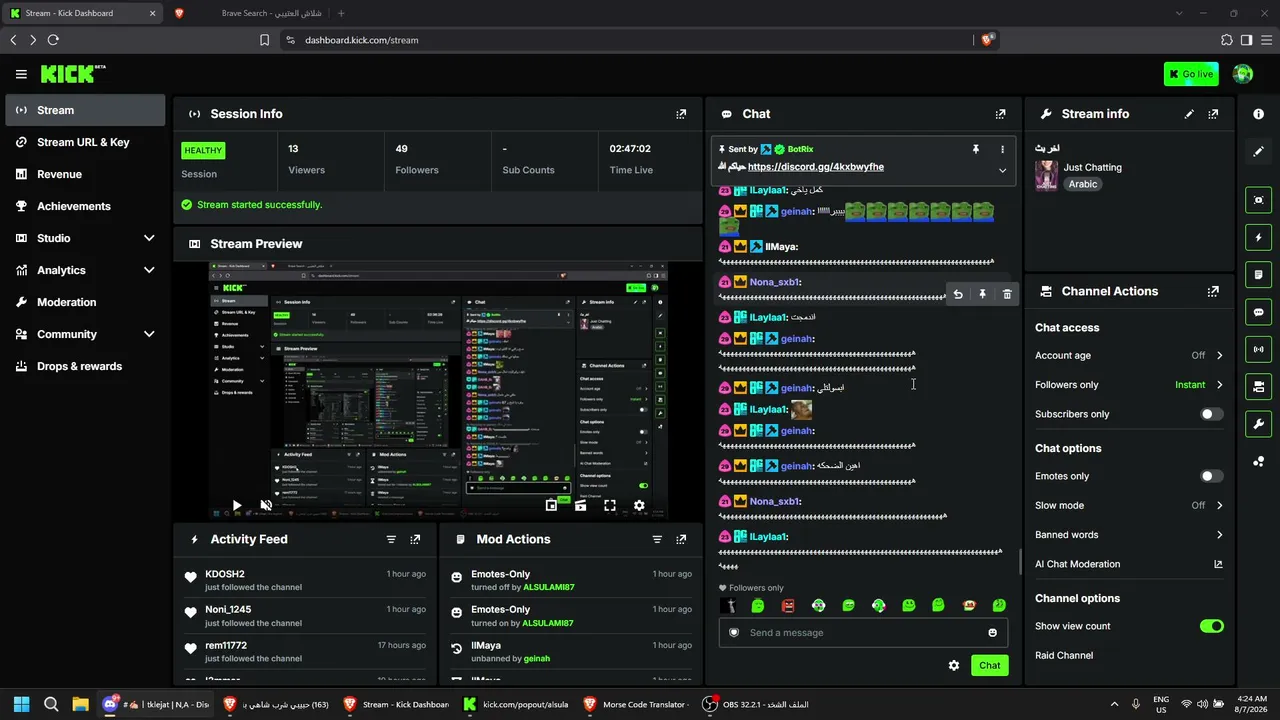The image size is (1280, 720).
Task: Enter fullscreen in stream preview
Action: point(610,506)
